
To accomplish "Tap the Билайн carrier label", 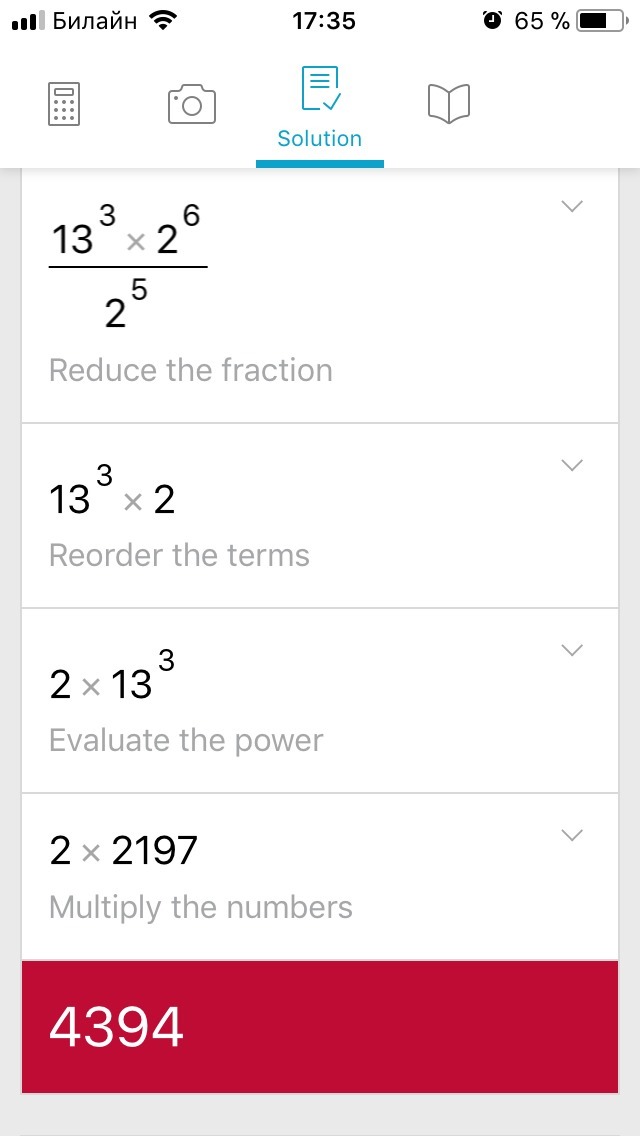I will pyautogui.click(x=93, y=21).
